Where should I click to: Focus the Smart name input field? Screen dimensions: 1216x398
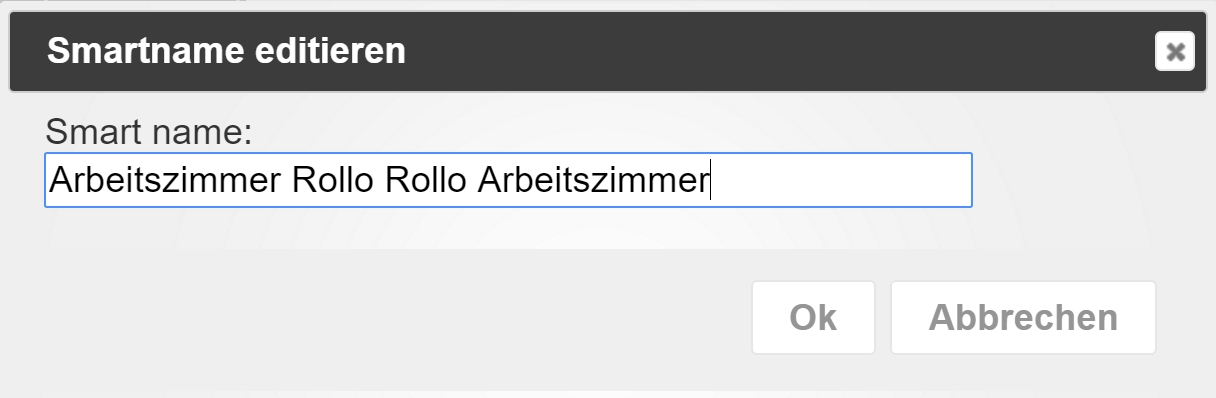pyautogui.click(x=508, y=180)
